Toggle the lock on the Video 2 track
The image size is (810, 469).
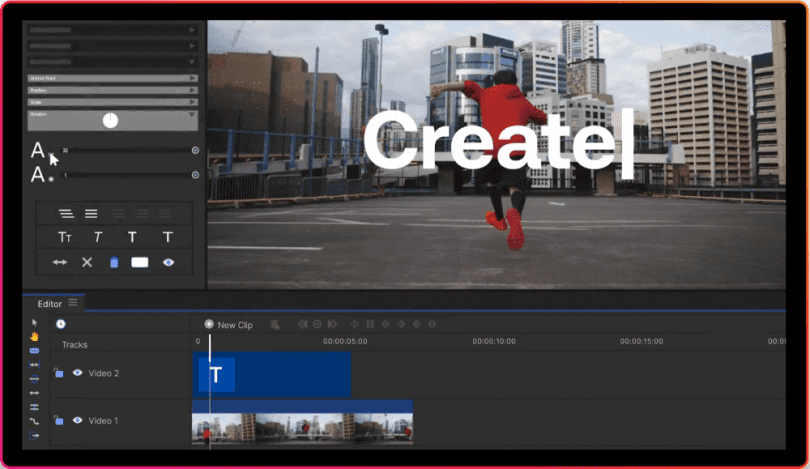58,372
